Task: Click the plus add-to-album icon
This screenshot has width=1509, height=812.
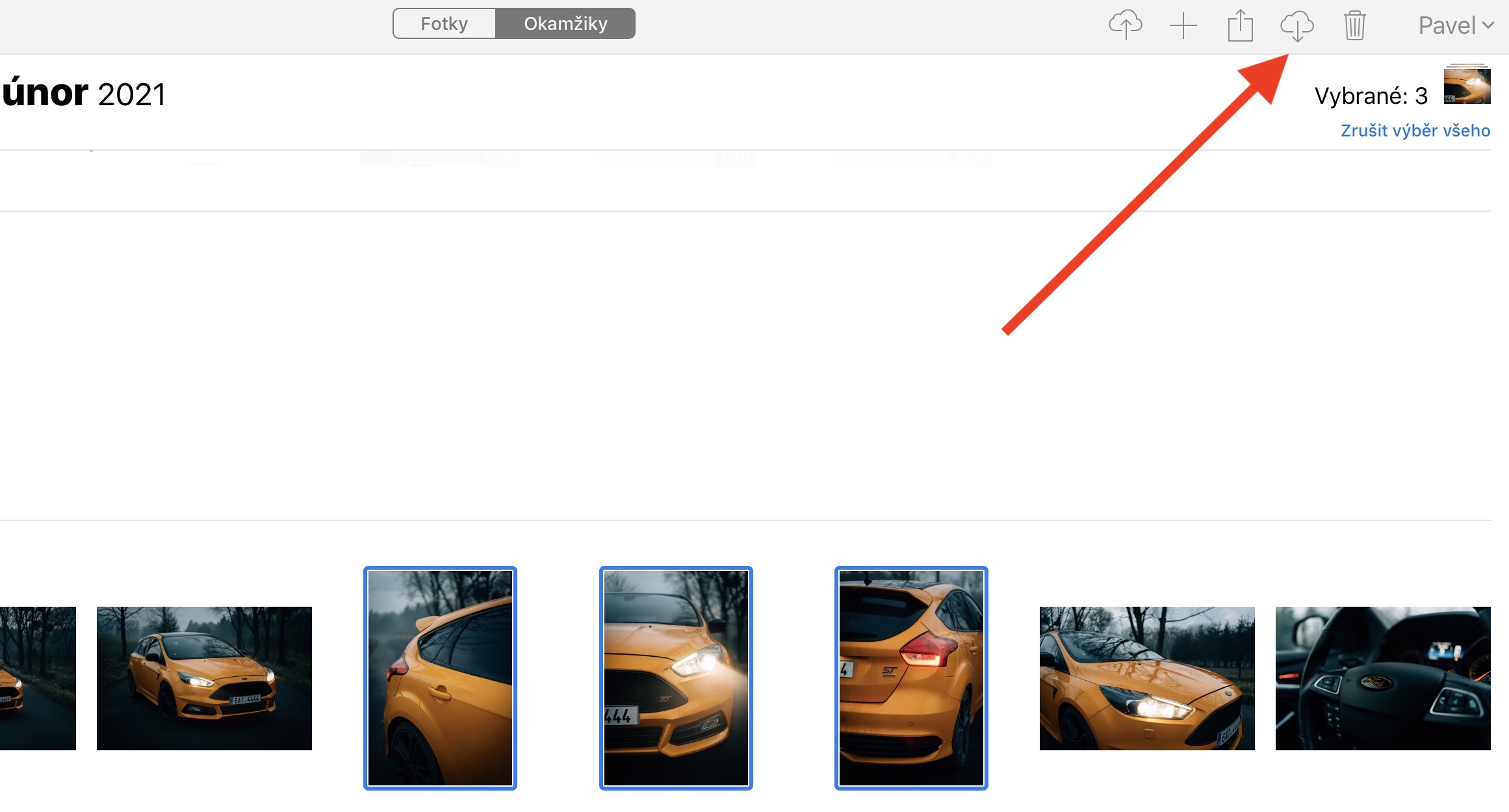Action: coord(1183,26)
